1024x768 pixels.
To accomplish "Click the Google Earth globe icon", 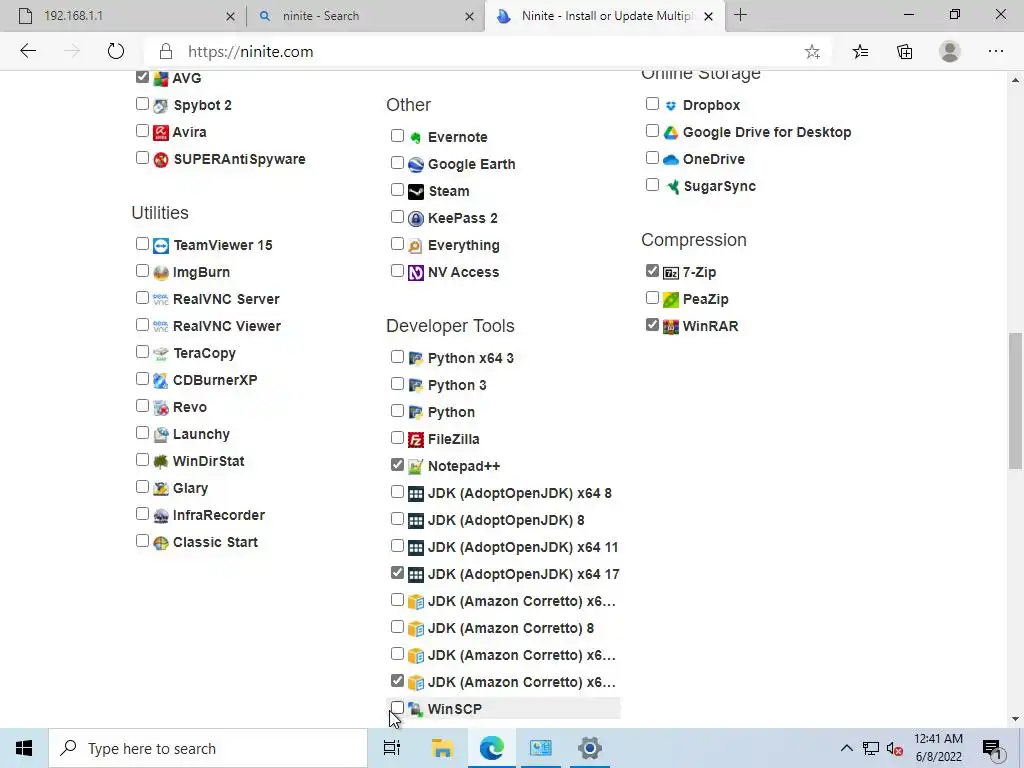I will pyautogui.click(x=416, y=165).
